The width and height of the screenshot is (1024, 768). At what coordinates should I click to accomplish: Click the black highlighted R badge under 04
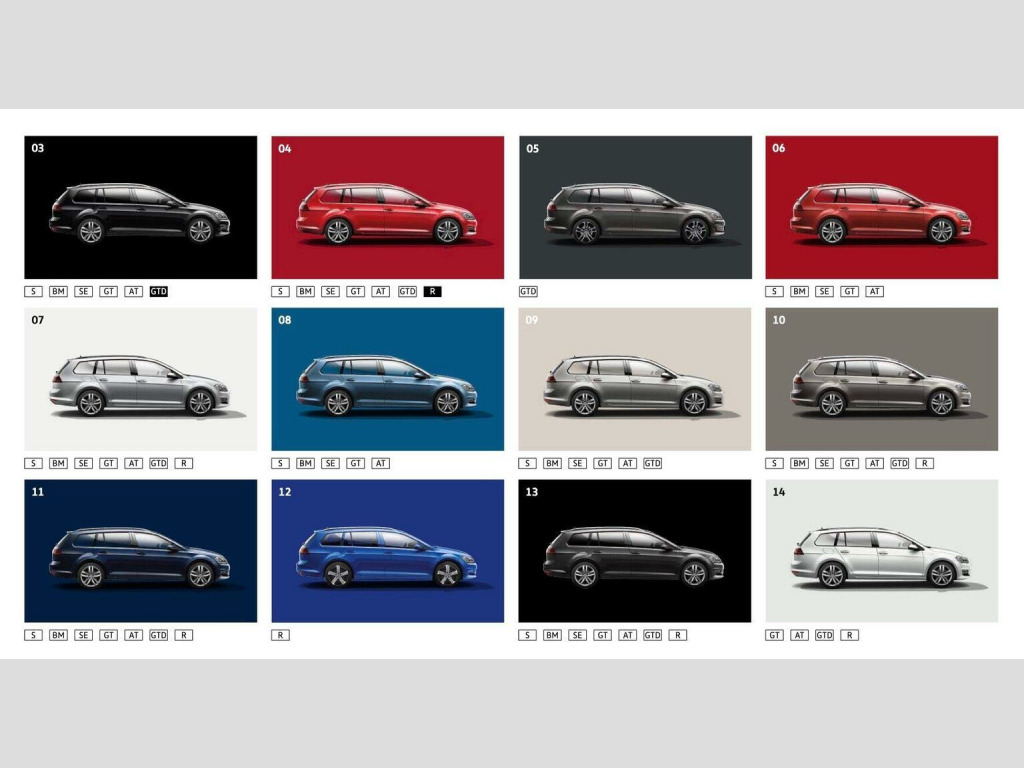[x=431, y=292]
